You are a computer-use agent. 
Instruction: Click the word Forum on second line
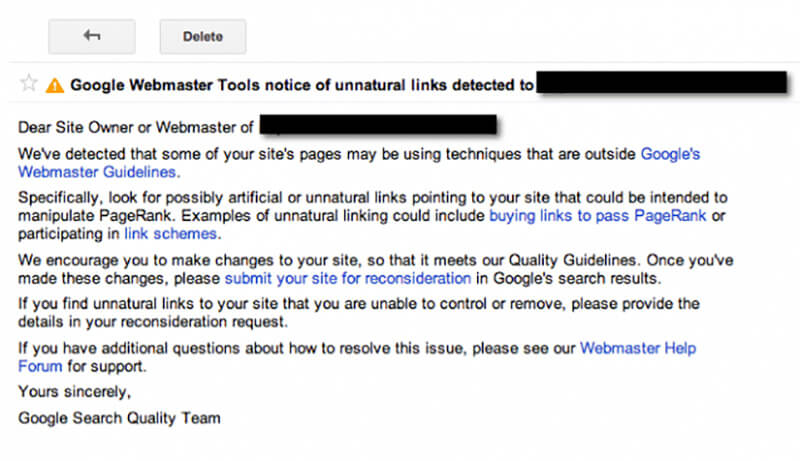tap(40, 366)
